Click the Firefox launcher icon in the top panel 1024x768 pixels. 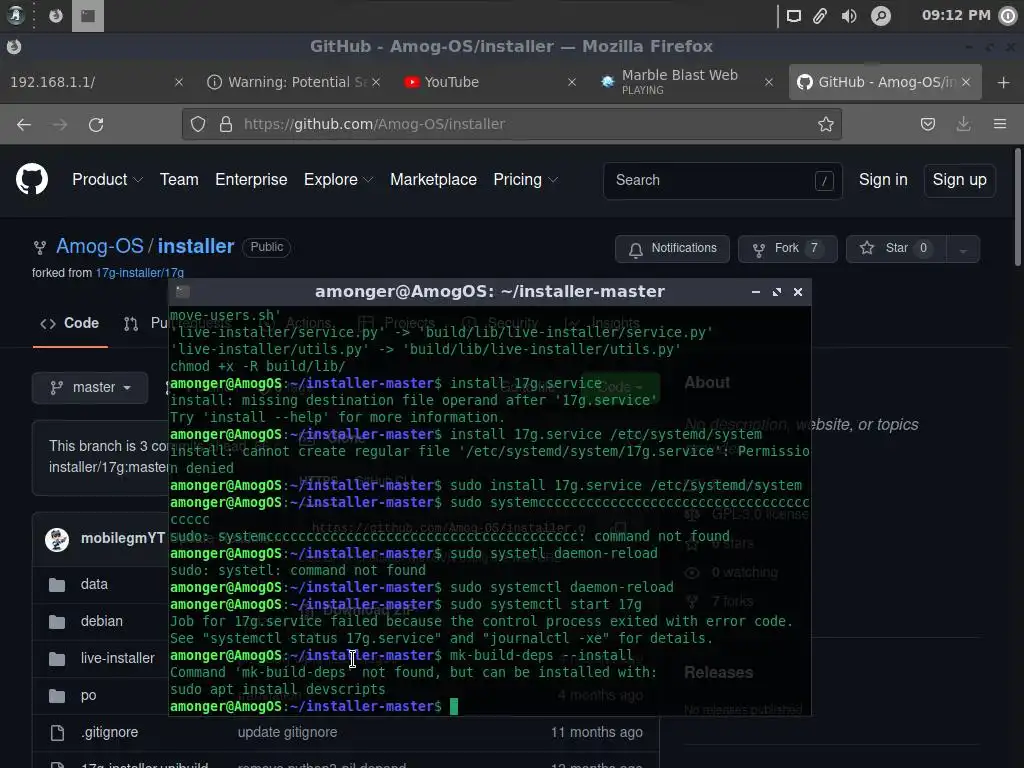click(x=56, y=16)
